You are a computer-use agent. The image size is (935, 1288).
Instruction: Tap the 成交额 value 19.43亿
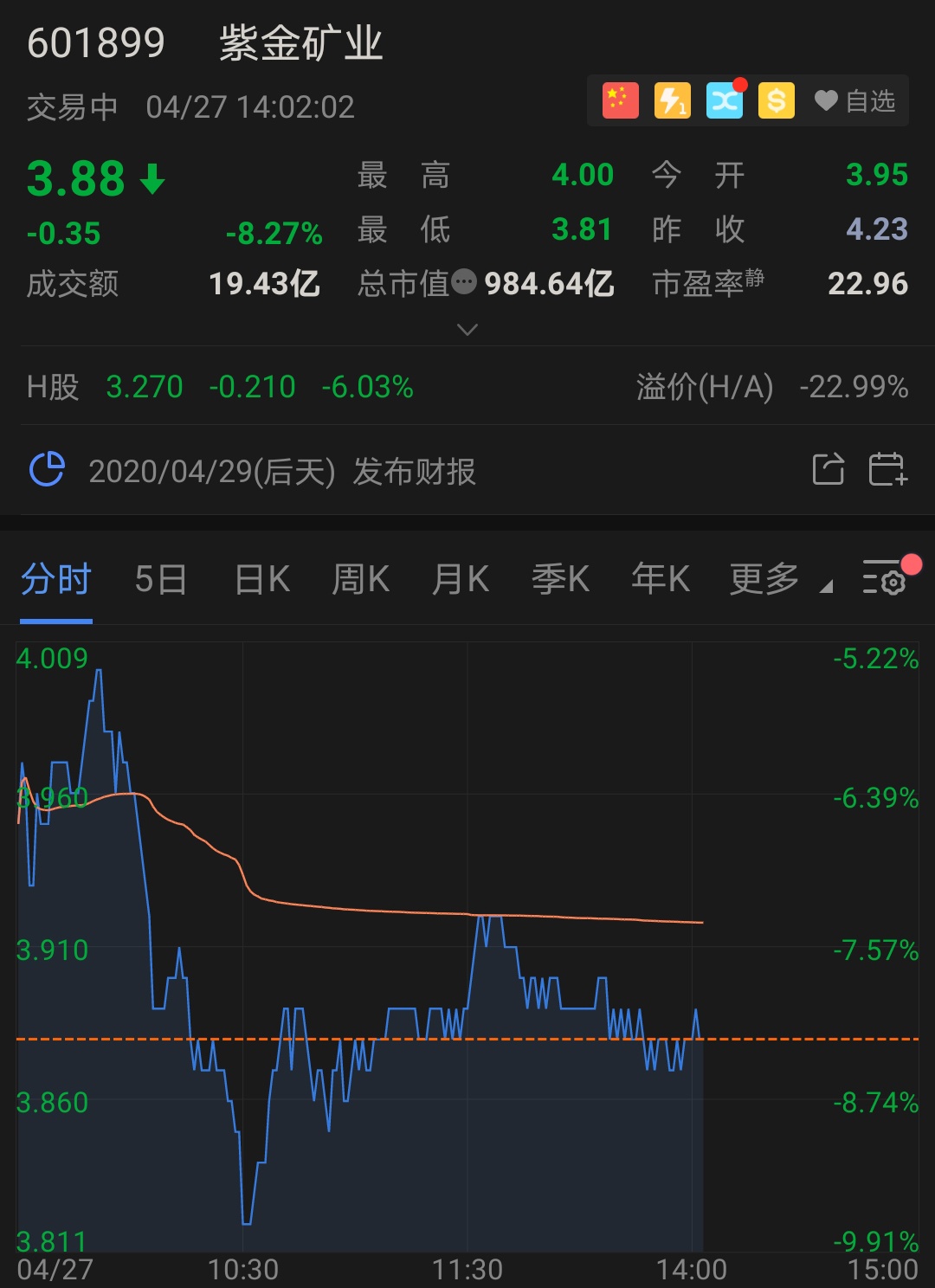265,284
